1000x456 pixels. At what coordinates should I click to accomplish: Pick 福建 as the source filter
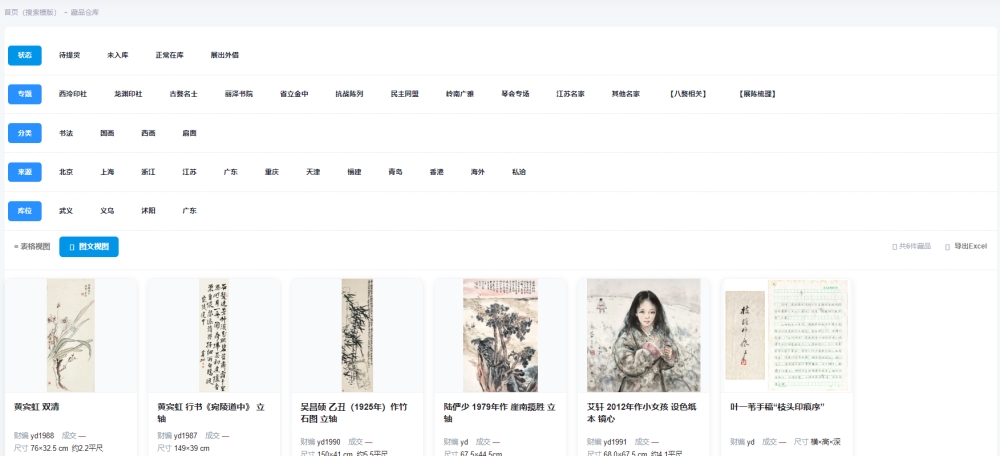point(354,172)
